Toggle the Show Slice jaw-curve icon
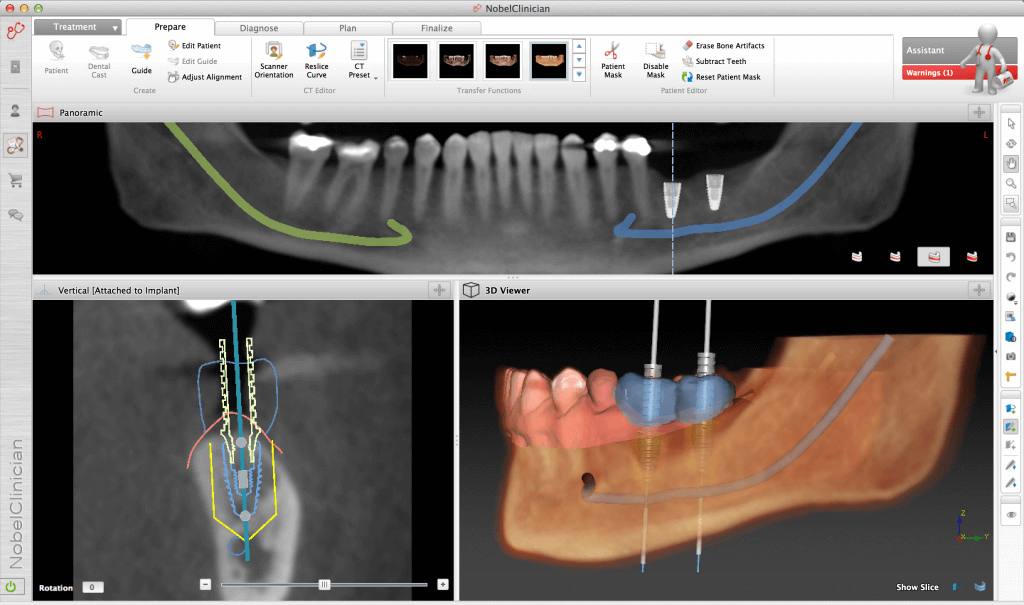This screenshot has height=605, width=1024. [980, 587]
